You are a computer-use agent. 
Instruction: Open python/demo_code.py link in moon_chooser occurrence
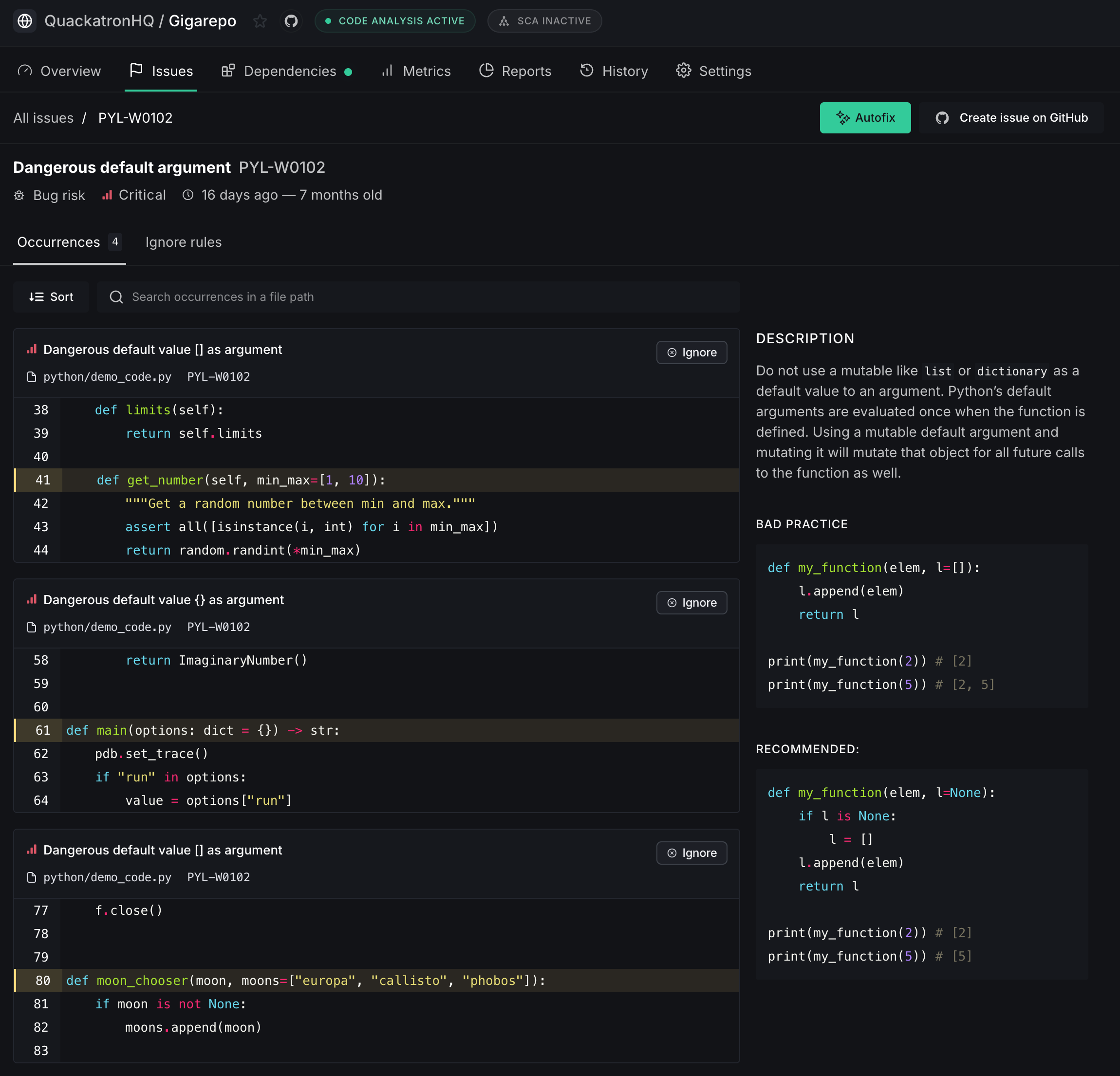coord(107,877)
